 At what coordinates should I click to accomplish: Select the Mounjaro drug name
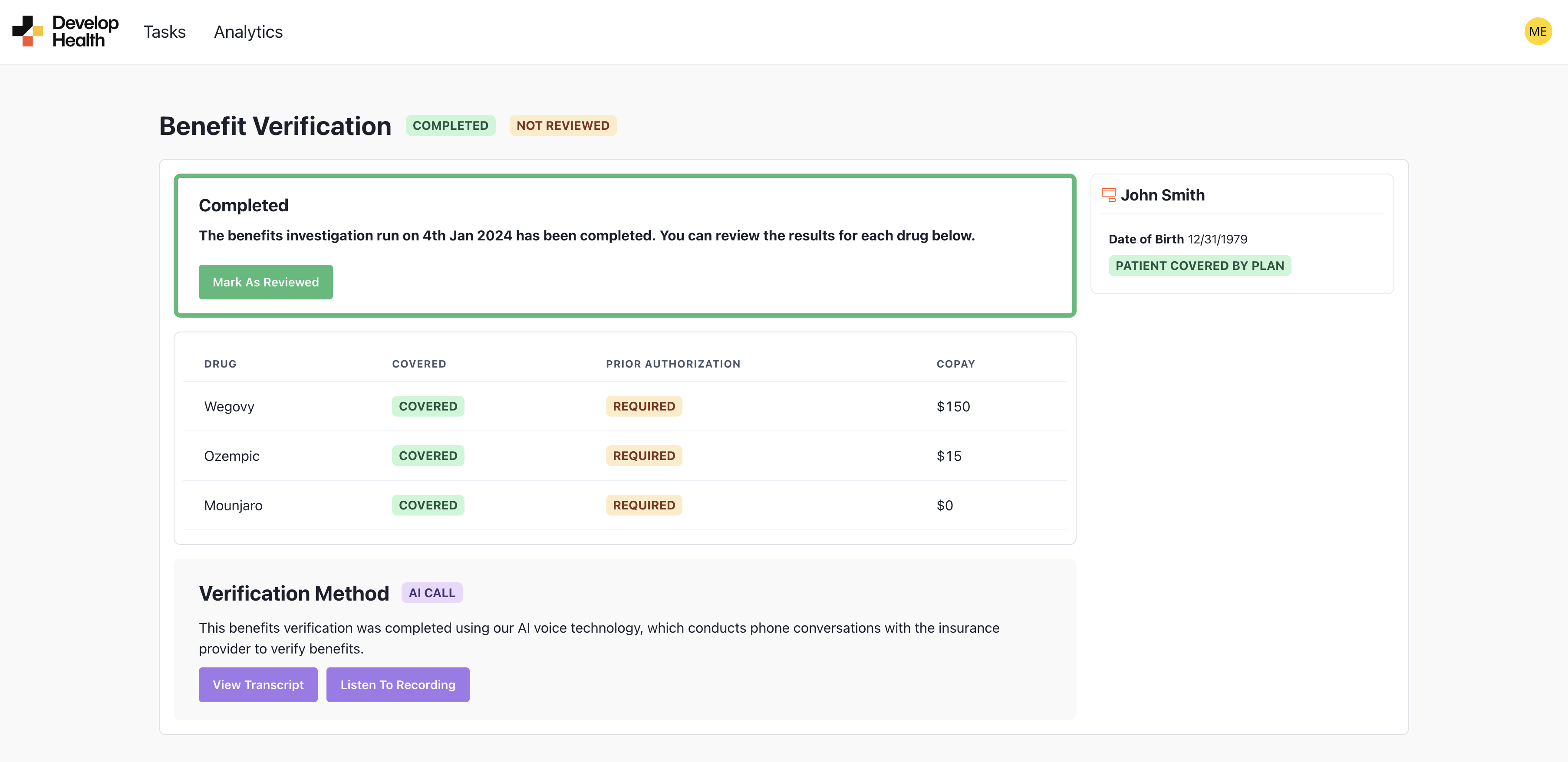(x=233, y=505)
